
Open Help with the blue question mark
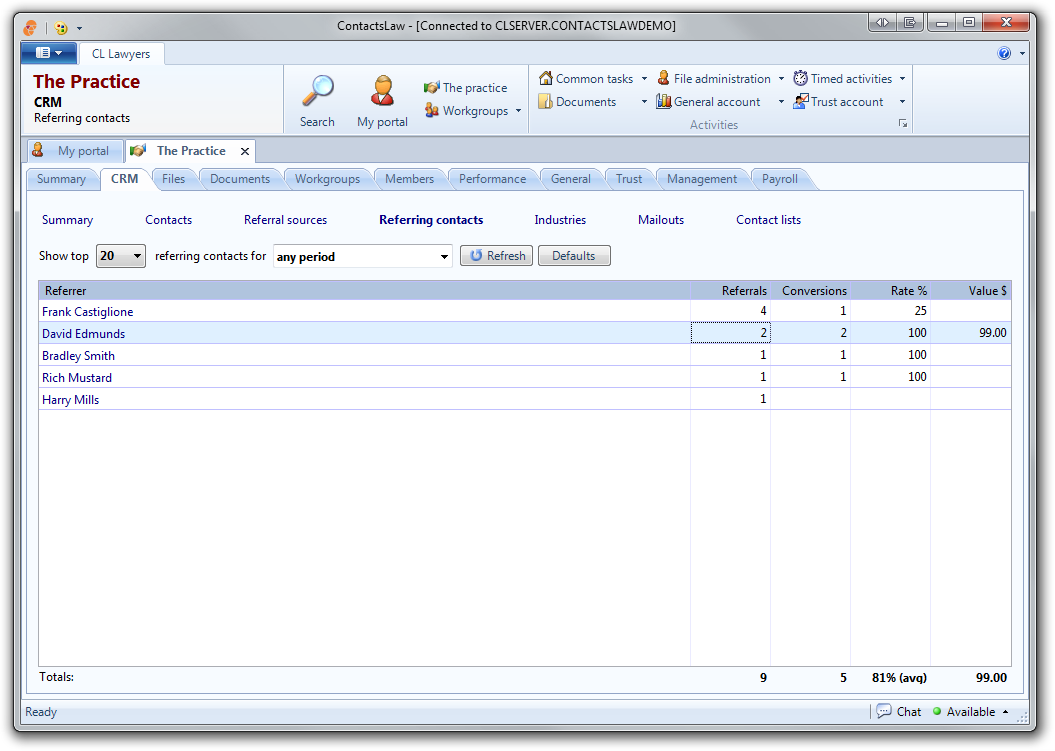pyautogui.click(x=1004, y=53)
